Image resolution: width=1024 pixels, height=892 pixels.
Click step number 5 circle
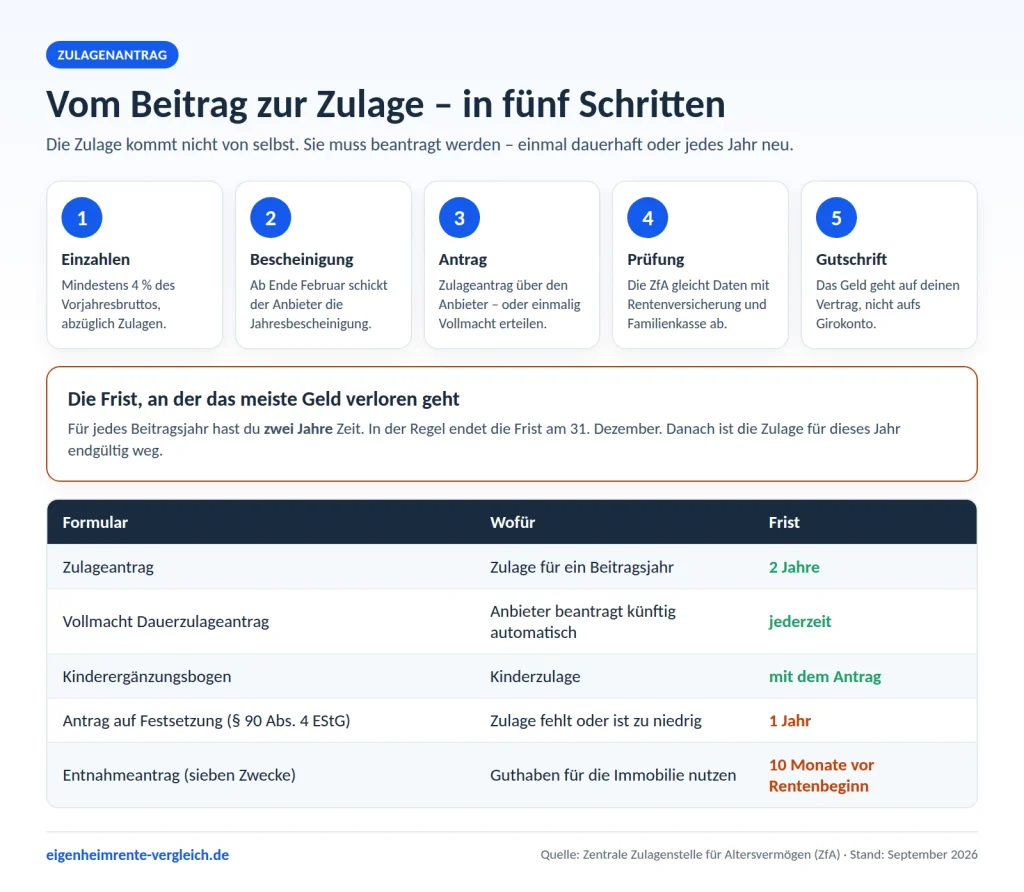pyautogui.click(x=836, y=217)
